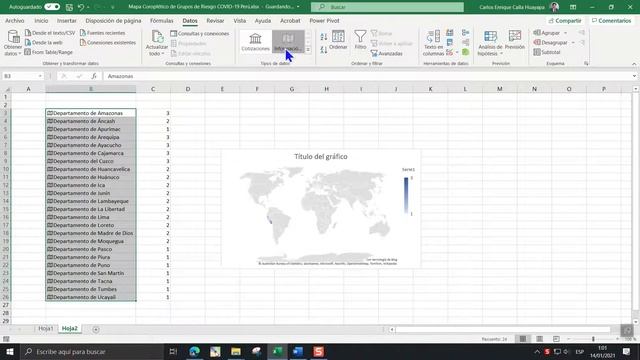Click Desde el texto/CSV

pyautogui.click(x=50, y=33)
